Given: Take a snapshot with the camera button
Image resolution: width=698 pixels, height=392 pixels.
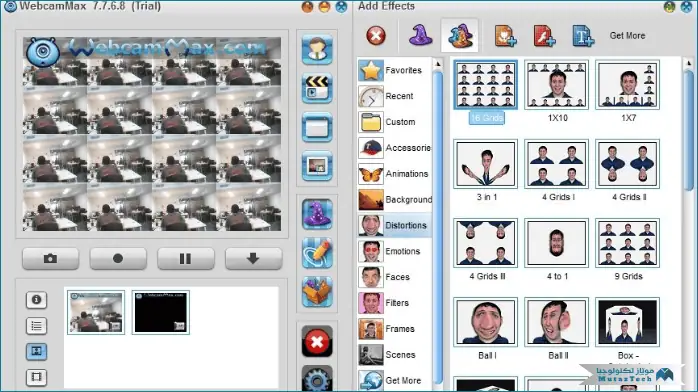Looking at the screenshot, I should pos(50,259).
